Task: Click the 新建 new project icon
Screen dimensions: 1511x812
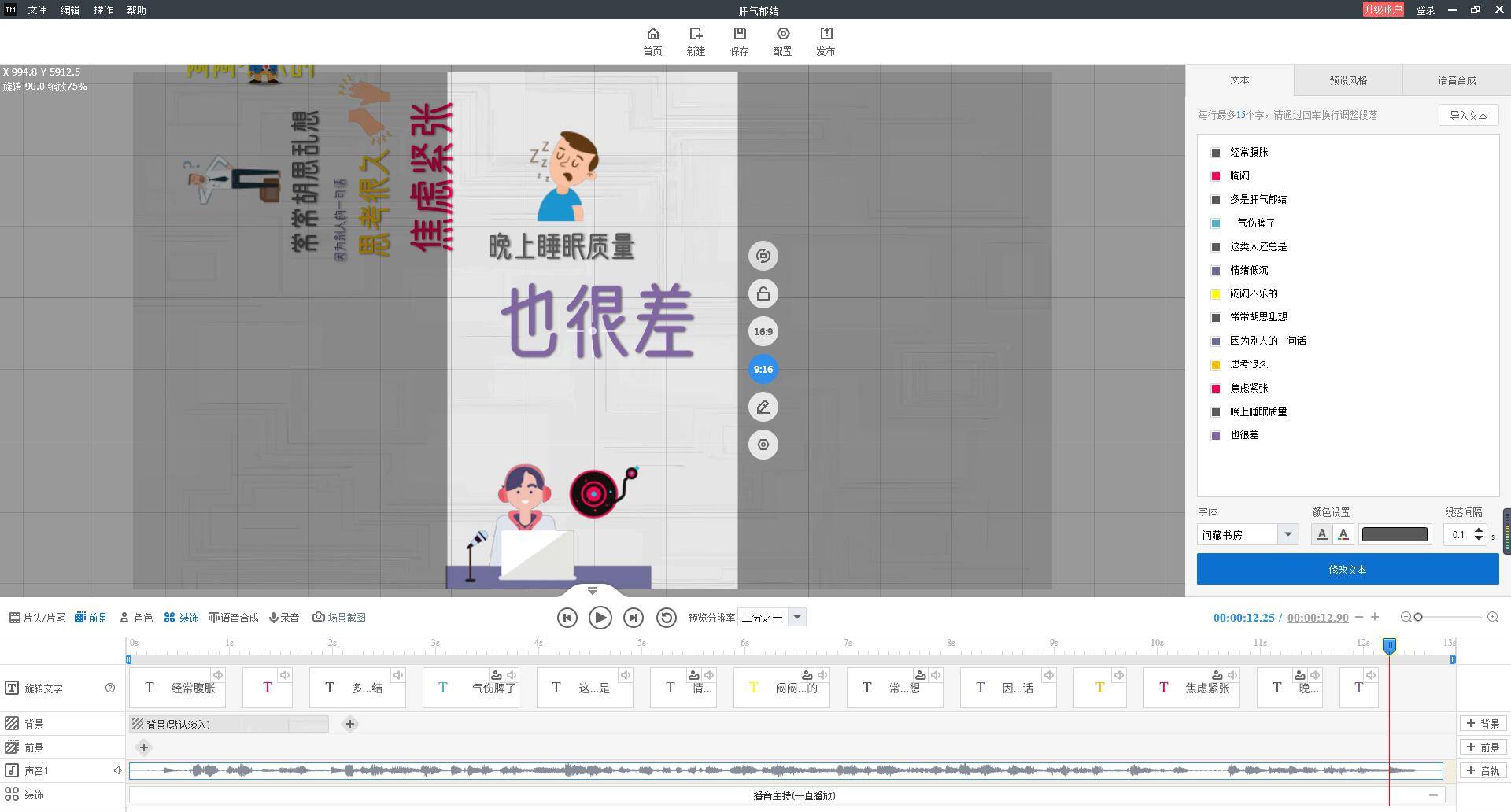Action: (x=696, y=42)
